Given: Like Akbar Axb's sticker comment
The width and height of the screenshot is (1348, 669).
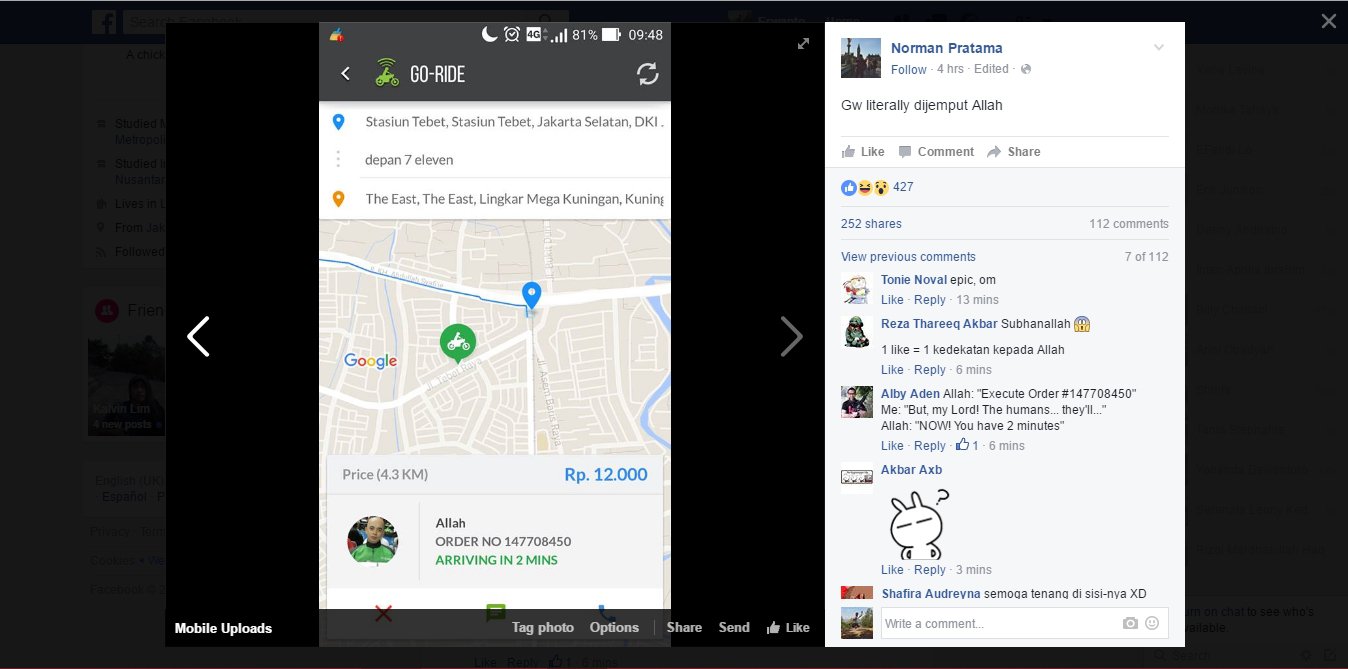Looking at the screenshot, I should click(x=892, y=570).
